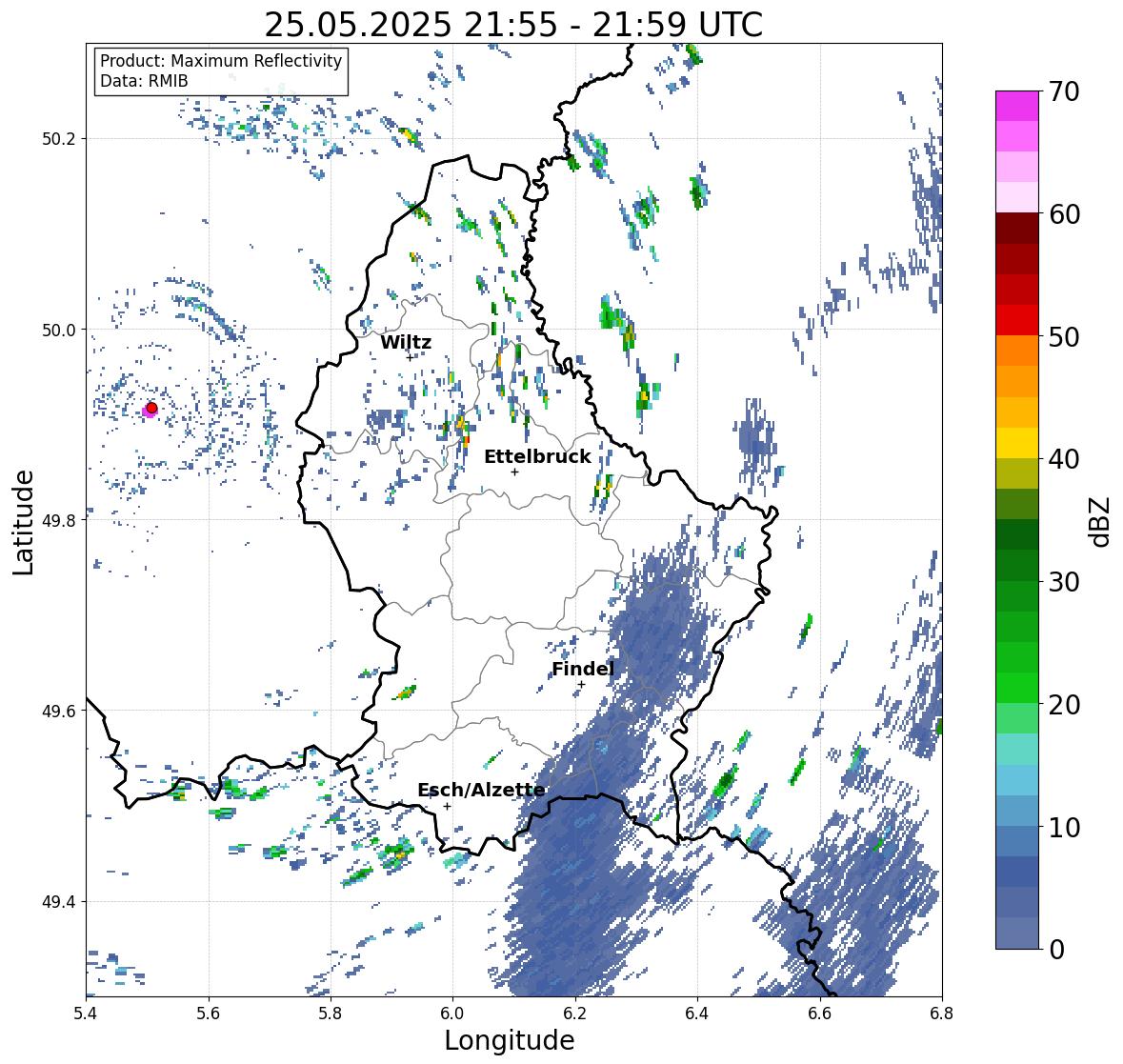1123x1064 pixels.
Task: Click the 6.6 longitude tick label
Action: point(820,1013)
